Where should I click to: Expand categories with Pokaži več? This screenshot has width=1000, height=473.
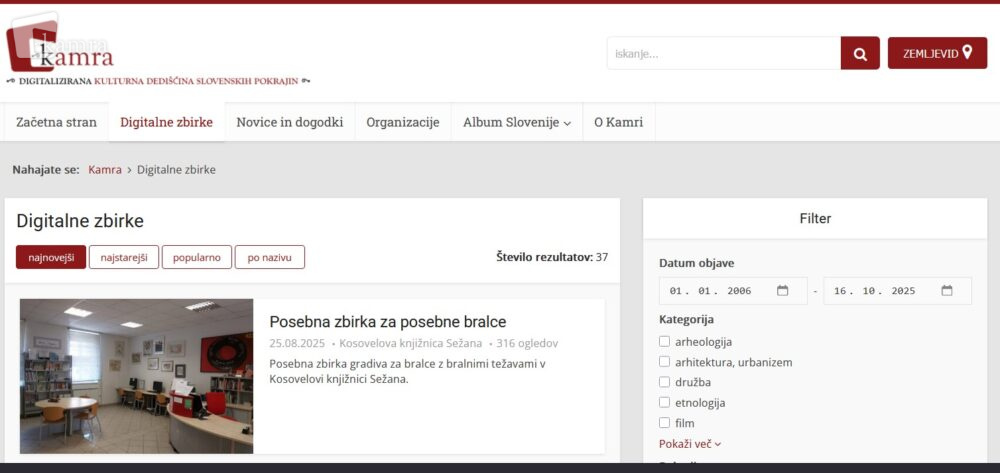click(689, 443)
